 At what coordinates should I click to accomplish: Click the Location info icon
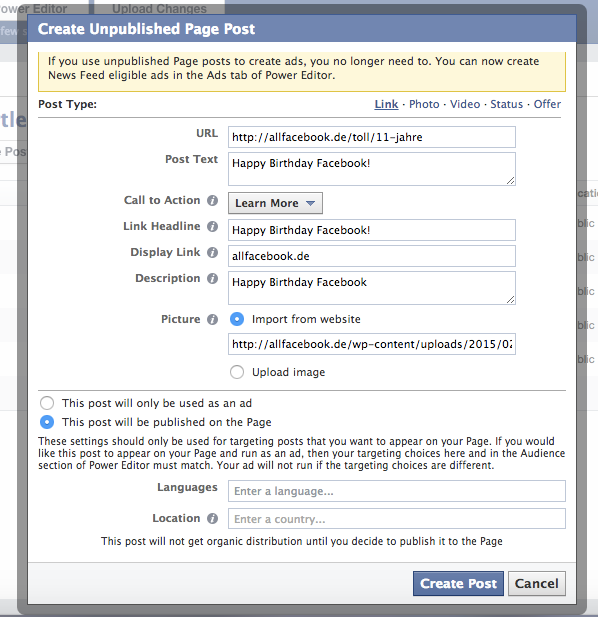point(212,518)
